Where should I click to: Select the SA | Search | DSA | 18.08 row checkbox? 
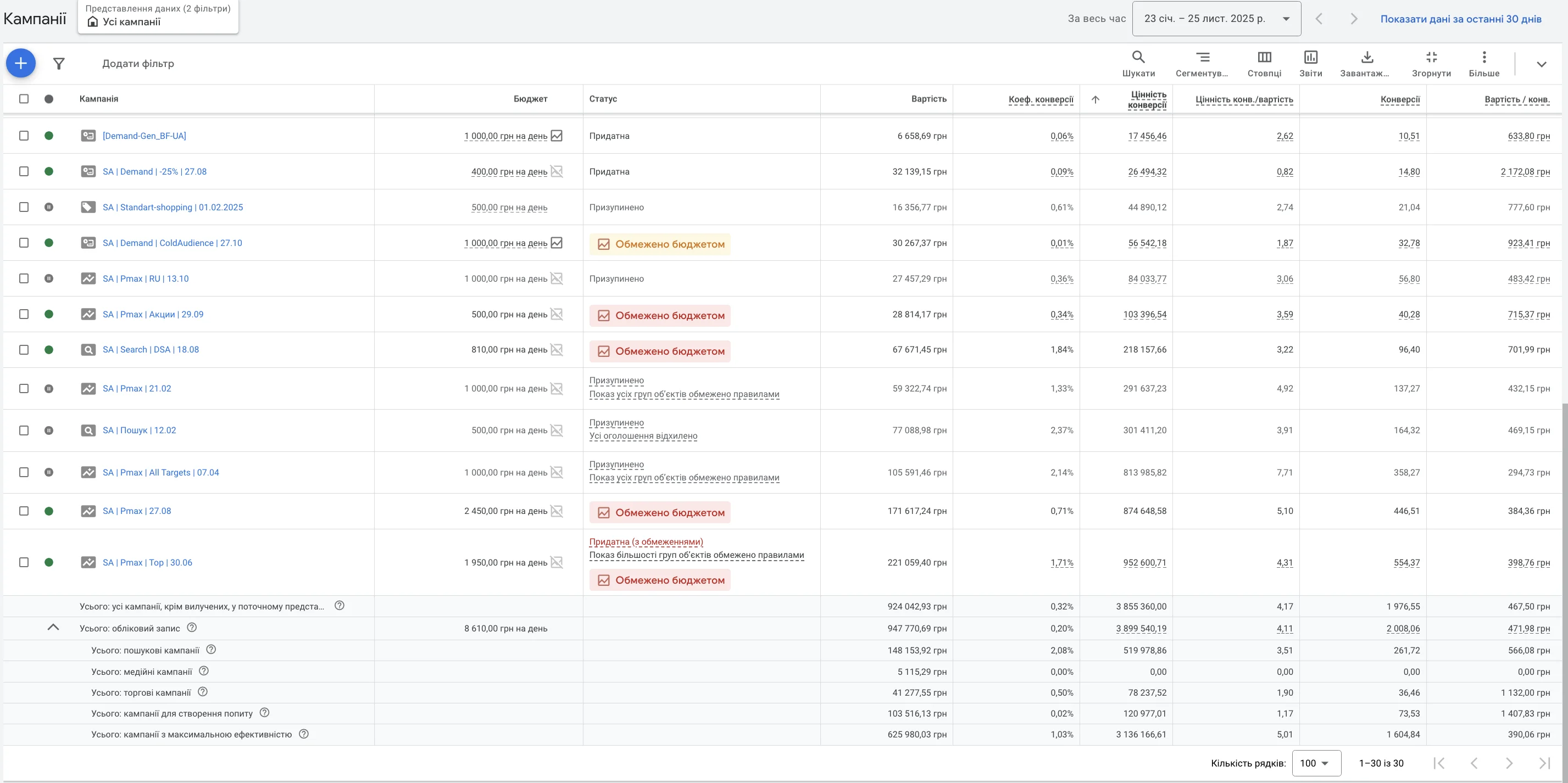pyautogui.click(x=24, y=350)
